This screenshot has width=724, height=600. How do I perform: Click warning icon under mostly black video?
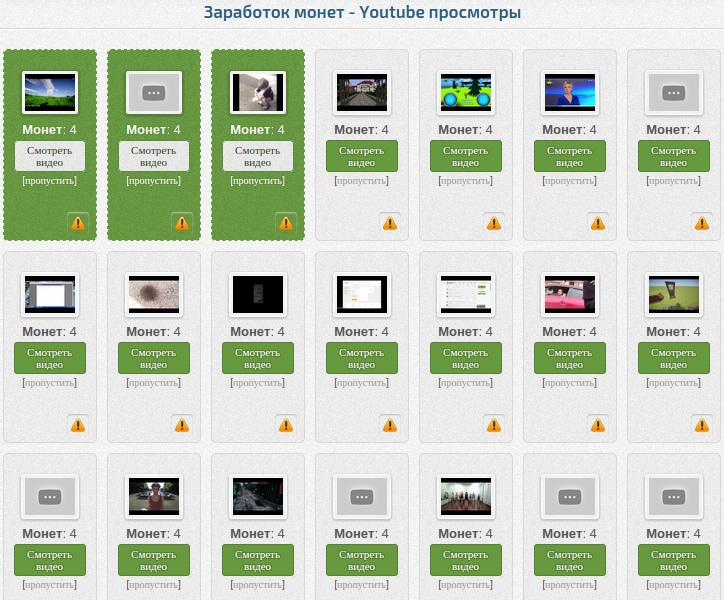286,425
